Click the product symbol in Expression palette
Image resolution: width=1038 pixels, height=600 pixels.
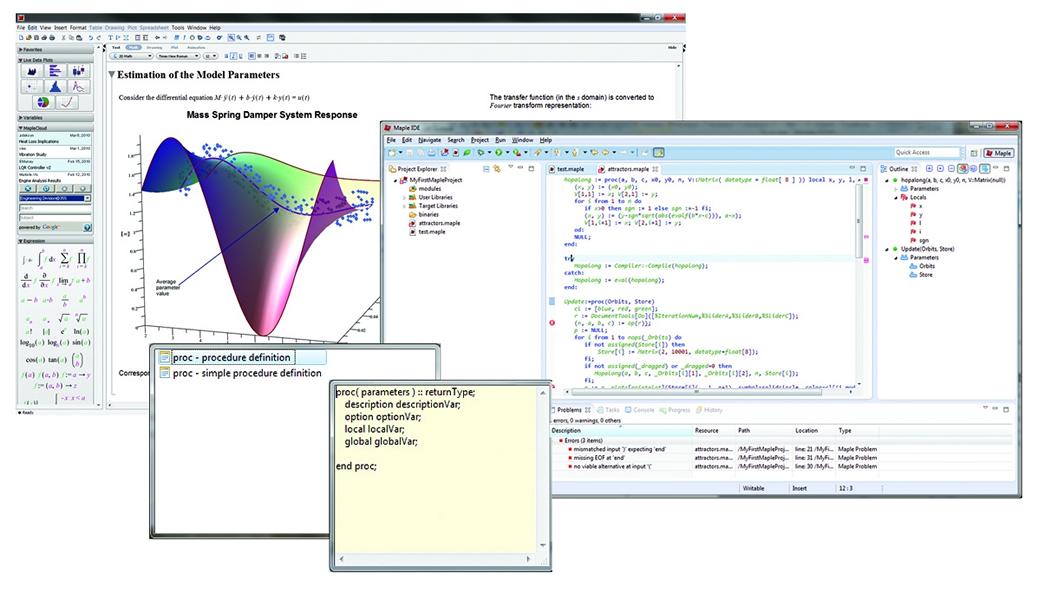82,258
